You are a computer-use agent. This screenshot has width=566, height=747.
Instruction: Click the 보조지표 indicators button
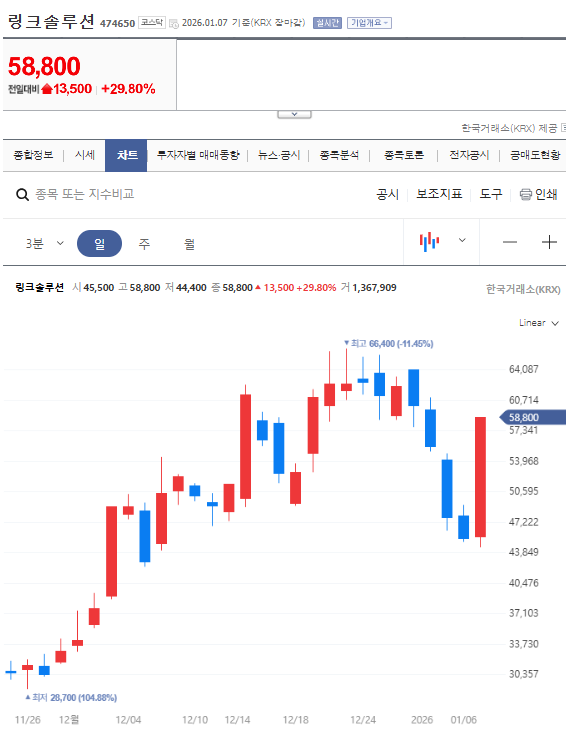[439, 194]
